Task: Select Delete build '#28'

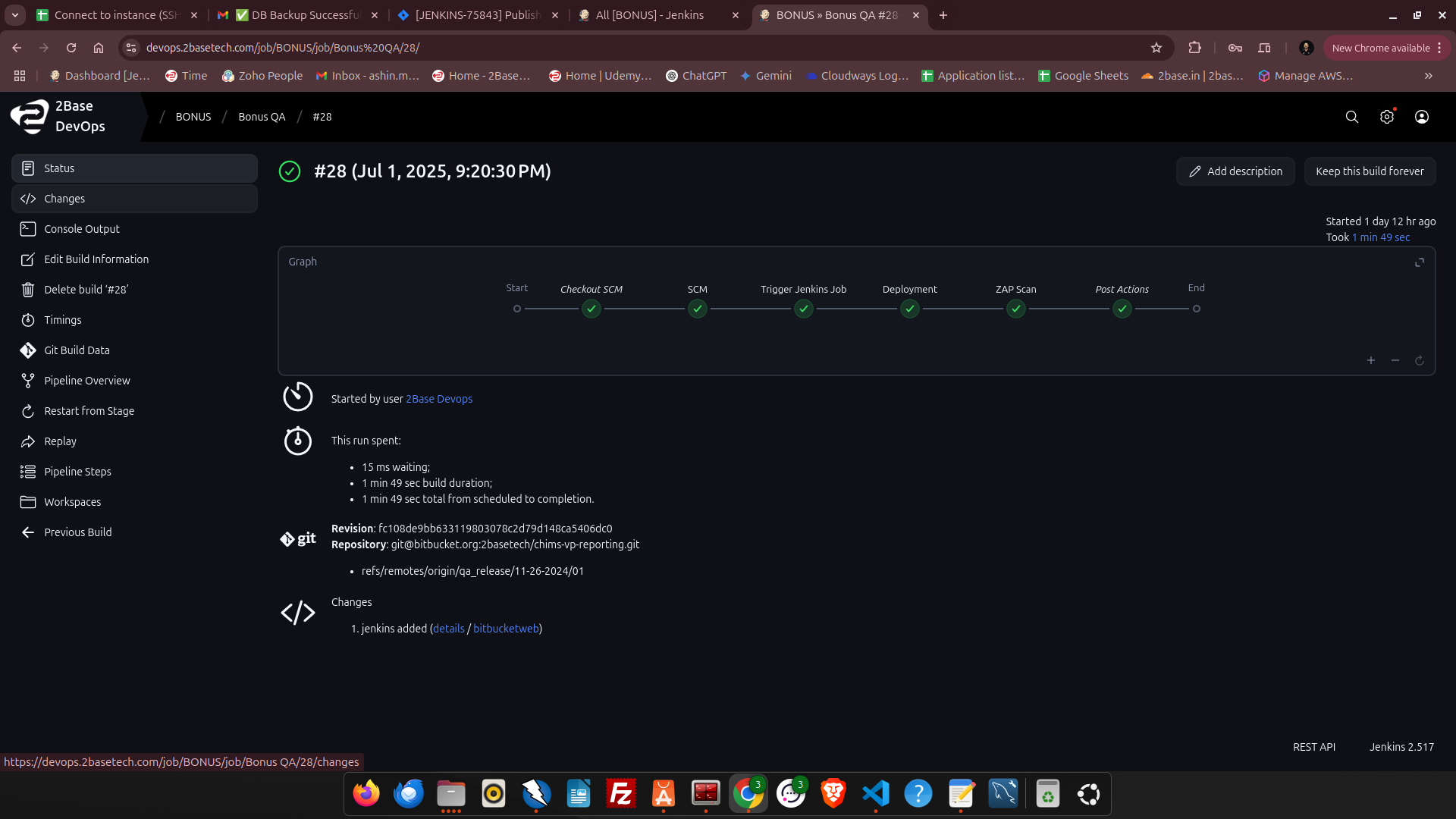Action: point(134,290)
